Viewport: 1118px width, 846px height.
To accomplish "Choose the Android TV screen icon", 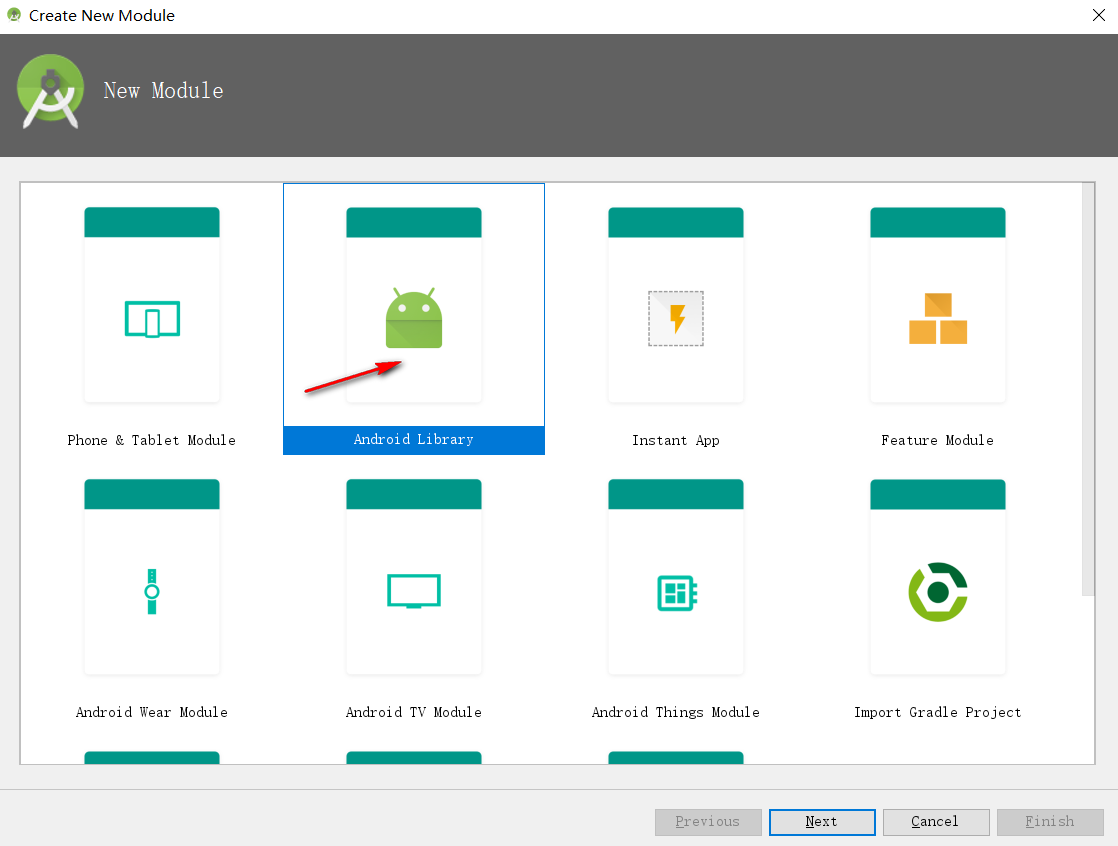I will (x=414, y=591).
